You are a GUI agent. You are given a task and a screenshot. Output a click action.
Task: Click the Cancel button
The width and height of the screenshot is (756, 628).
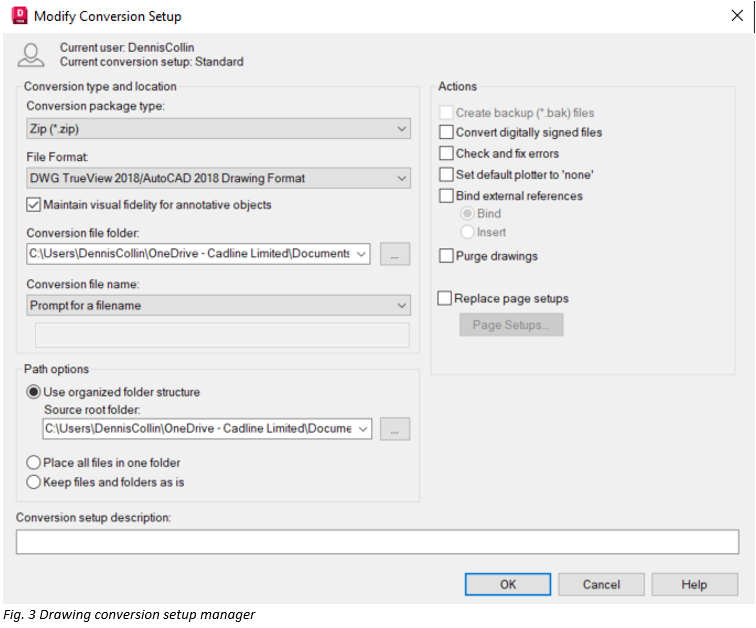[601, 585]
